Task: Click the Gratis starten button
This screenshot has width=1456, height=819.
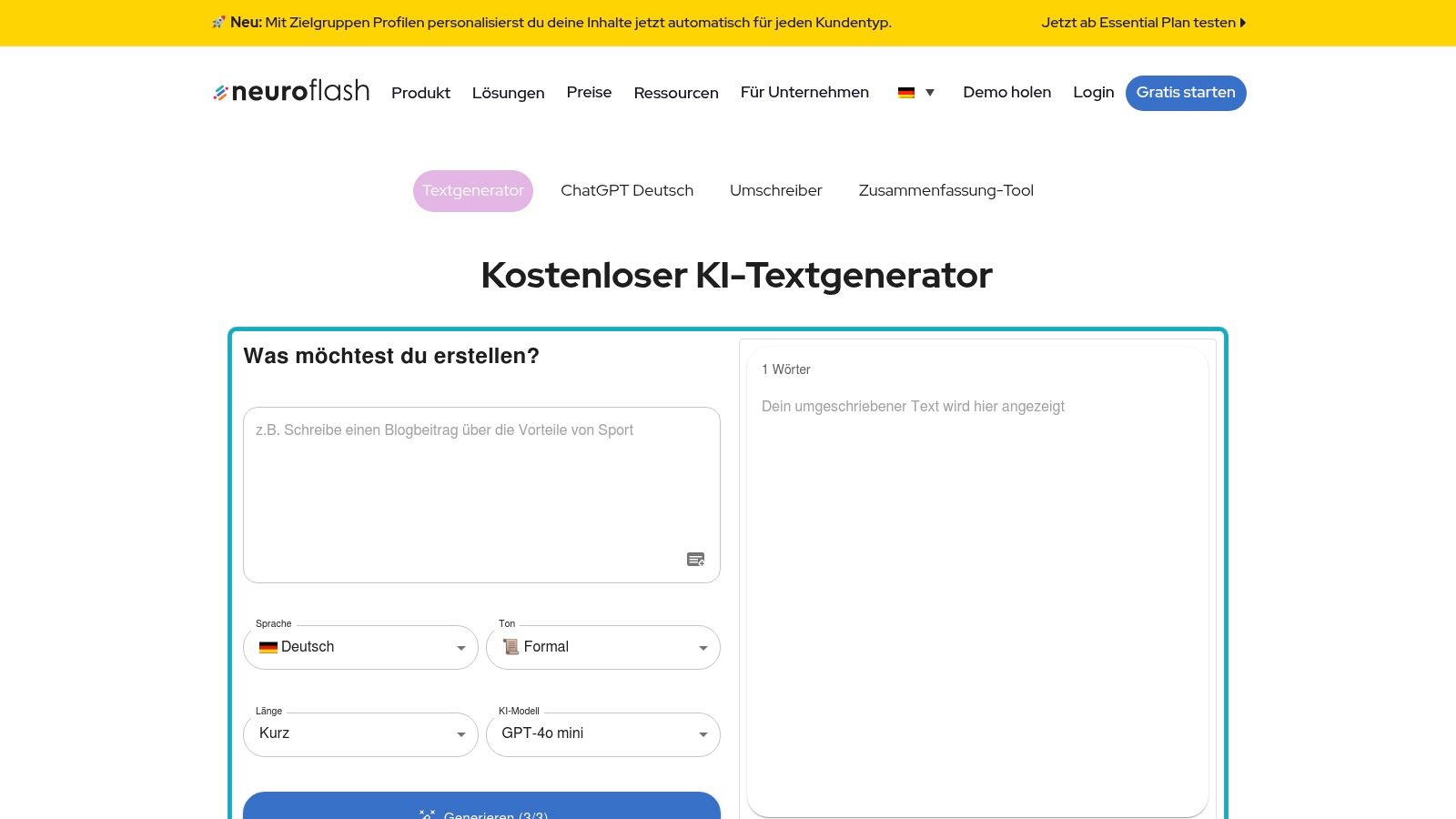Action: tap(1186, 93)
